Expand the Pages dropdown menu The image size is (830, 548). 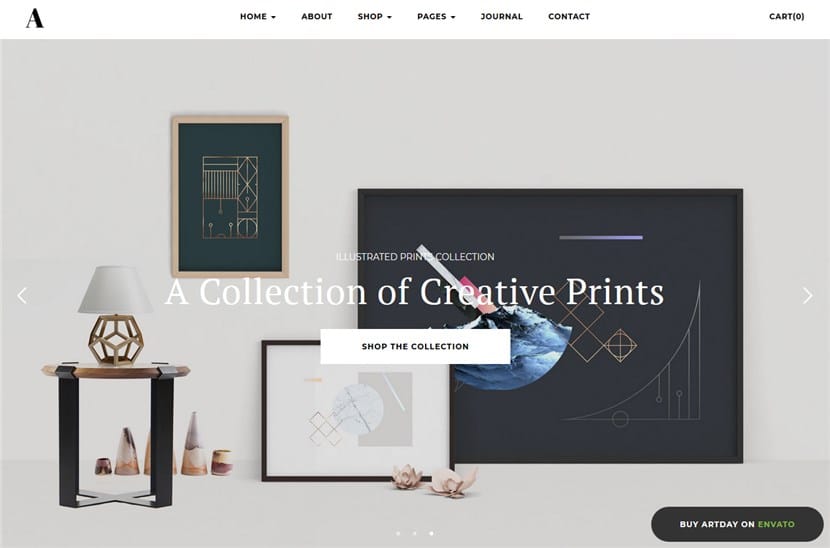(436, 16)
